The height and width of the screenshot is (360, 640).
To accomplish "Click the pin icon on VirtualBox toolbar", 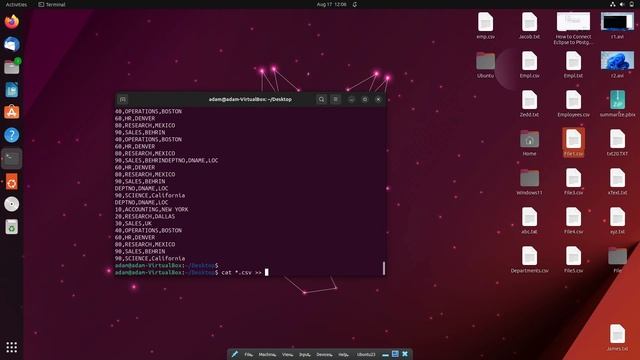I will tap(235, 354).
